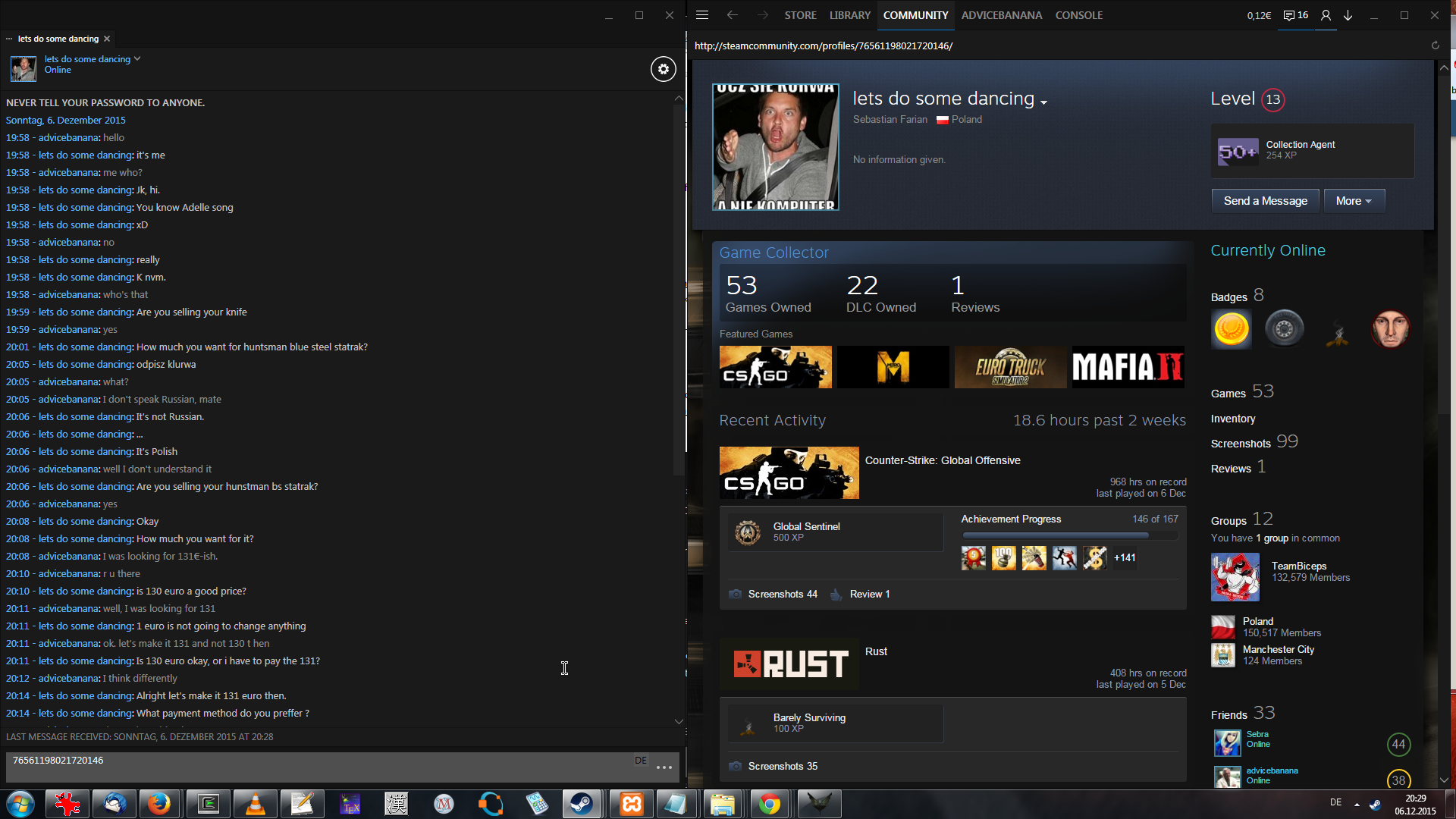Switch to the STORE tab
Image resolution: width=1456 pixels, height=819 pixels.
click(x=800, y=15)
